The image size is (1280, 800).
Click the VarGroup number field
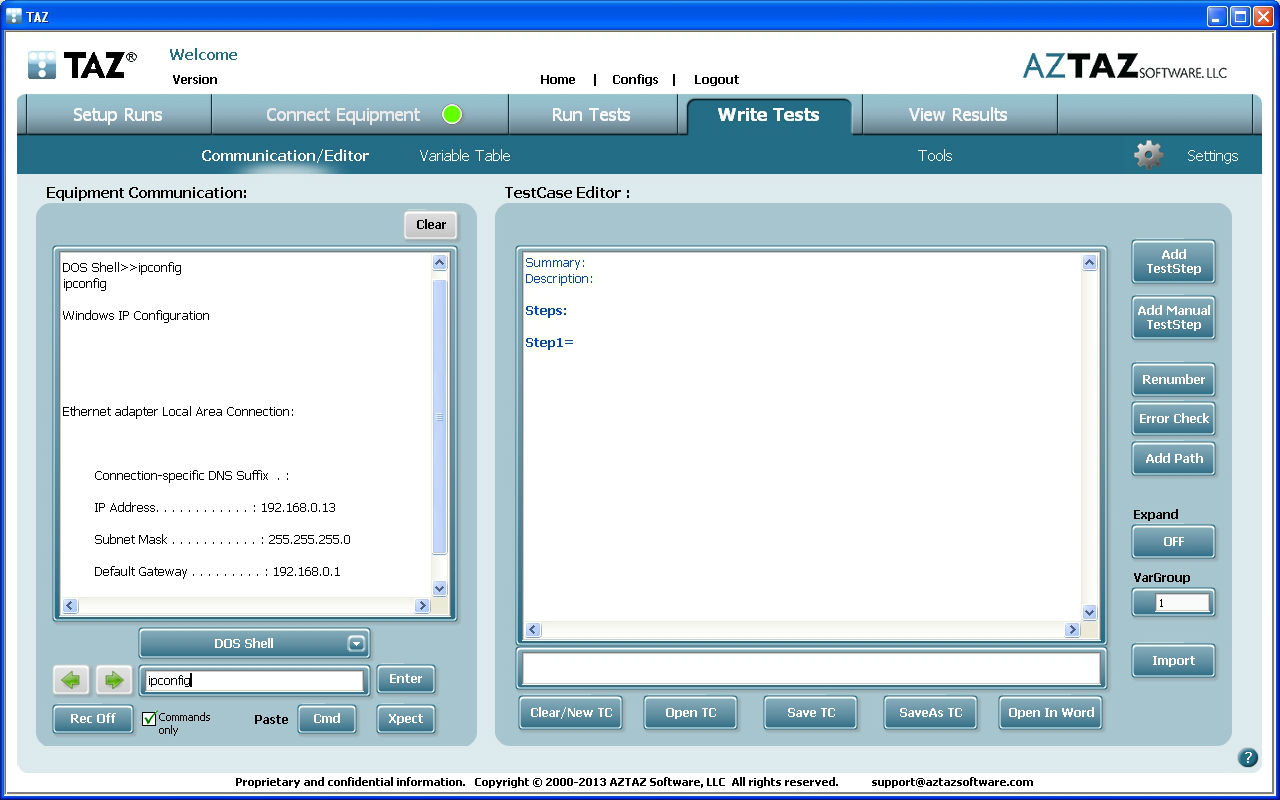pyautogui.click(x=1182, y=603)
